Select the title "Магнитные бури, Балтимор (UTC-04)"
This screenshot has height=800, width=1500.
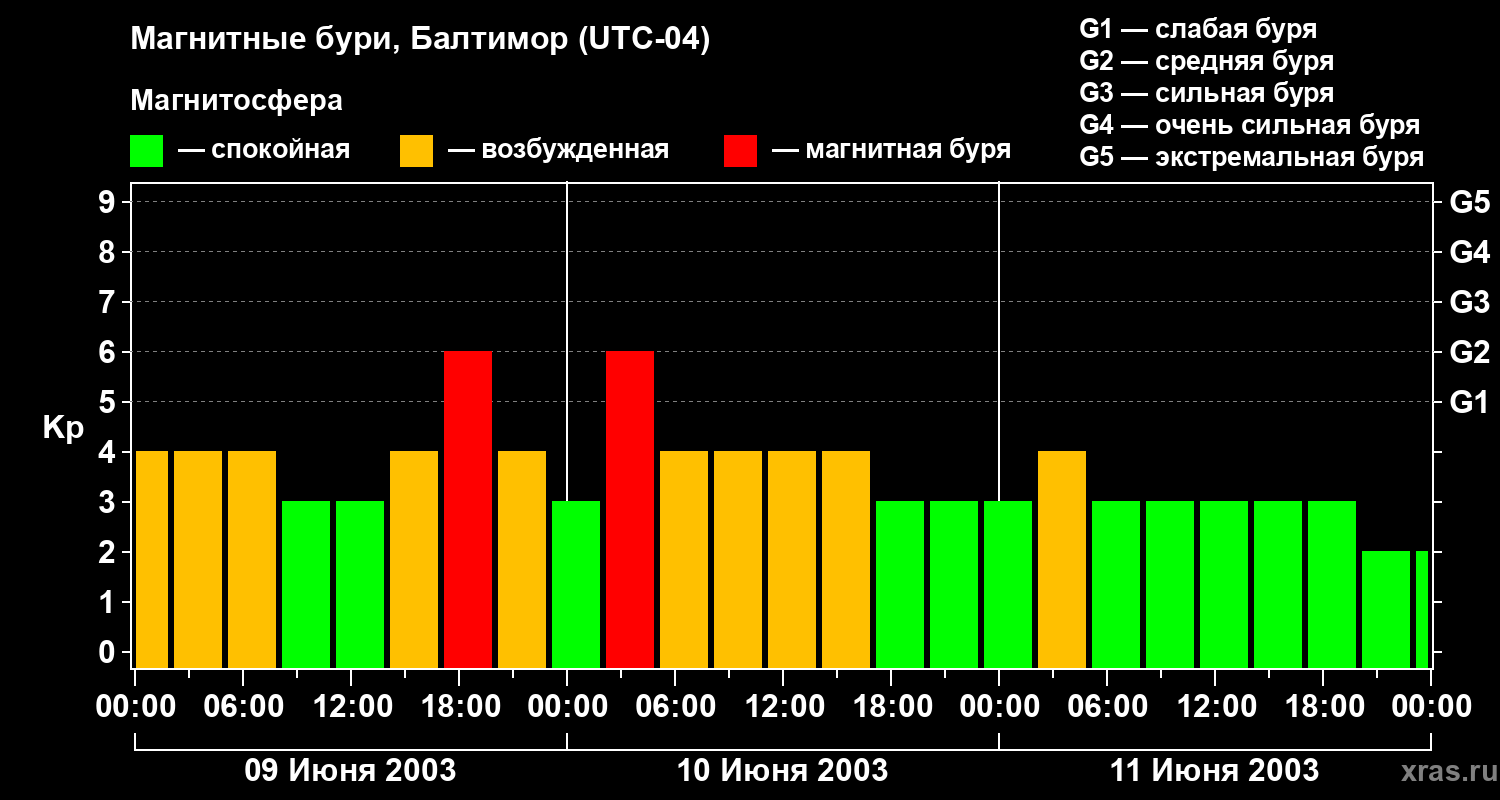pos(420,41)
